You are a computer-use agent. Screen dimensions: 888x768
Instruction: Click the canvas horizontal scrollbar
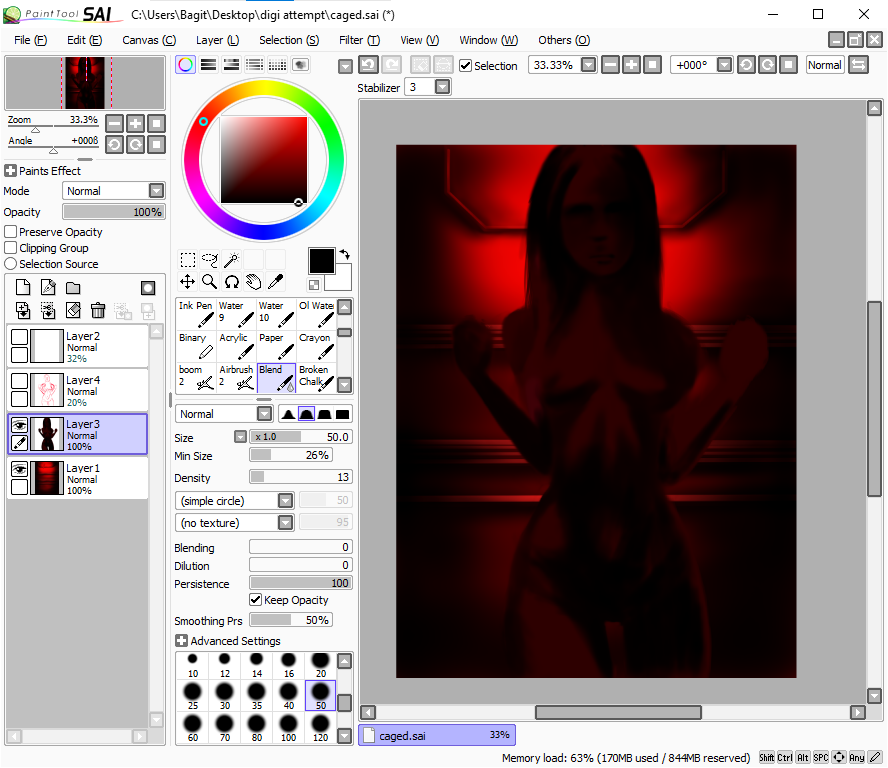(x=618, y=712)
